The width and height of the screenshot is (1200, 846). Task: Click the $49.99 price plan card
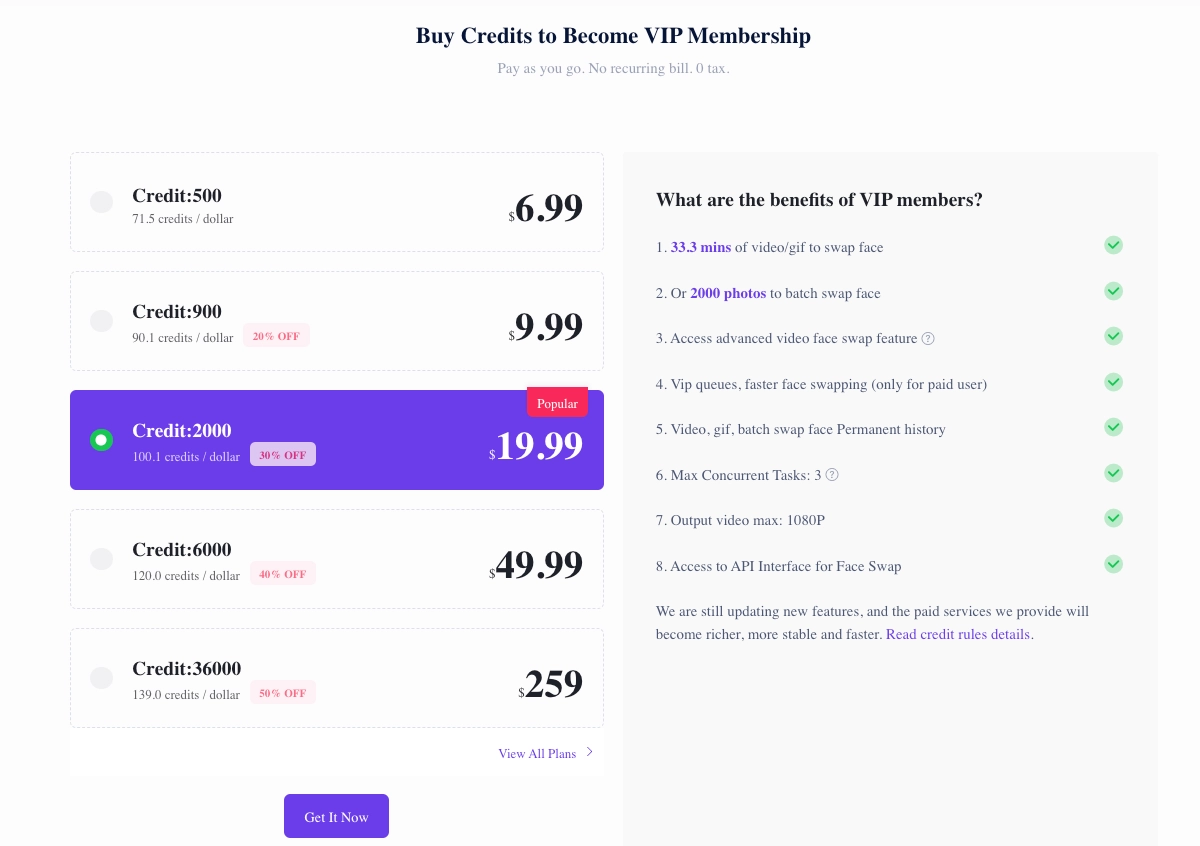tap(337, 559)
